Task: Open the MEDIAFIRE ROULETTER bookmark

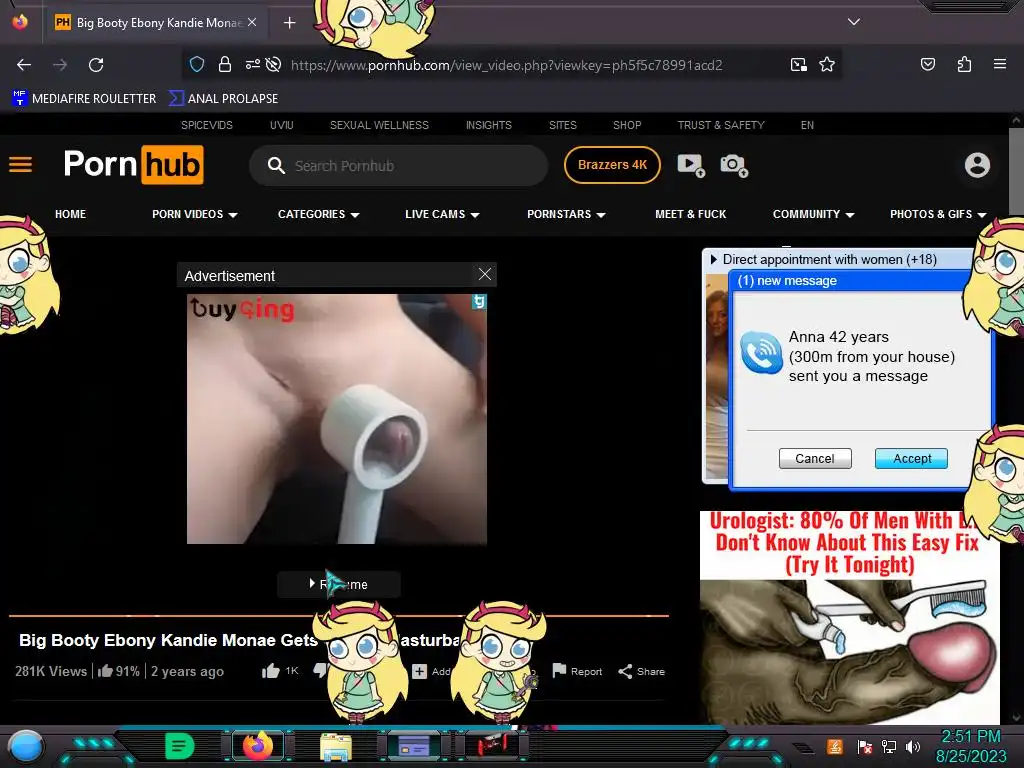Action: 84,99
